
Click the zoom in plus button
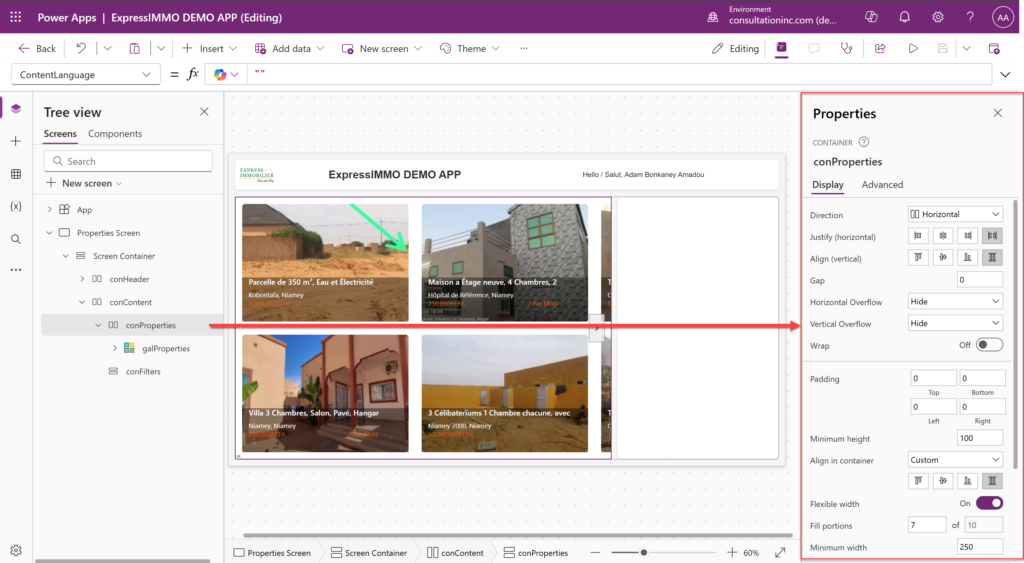[x=732, y=553]
